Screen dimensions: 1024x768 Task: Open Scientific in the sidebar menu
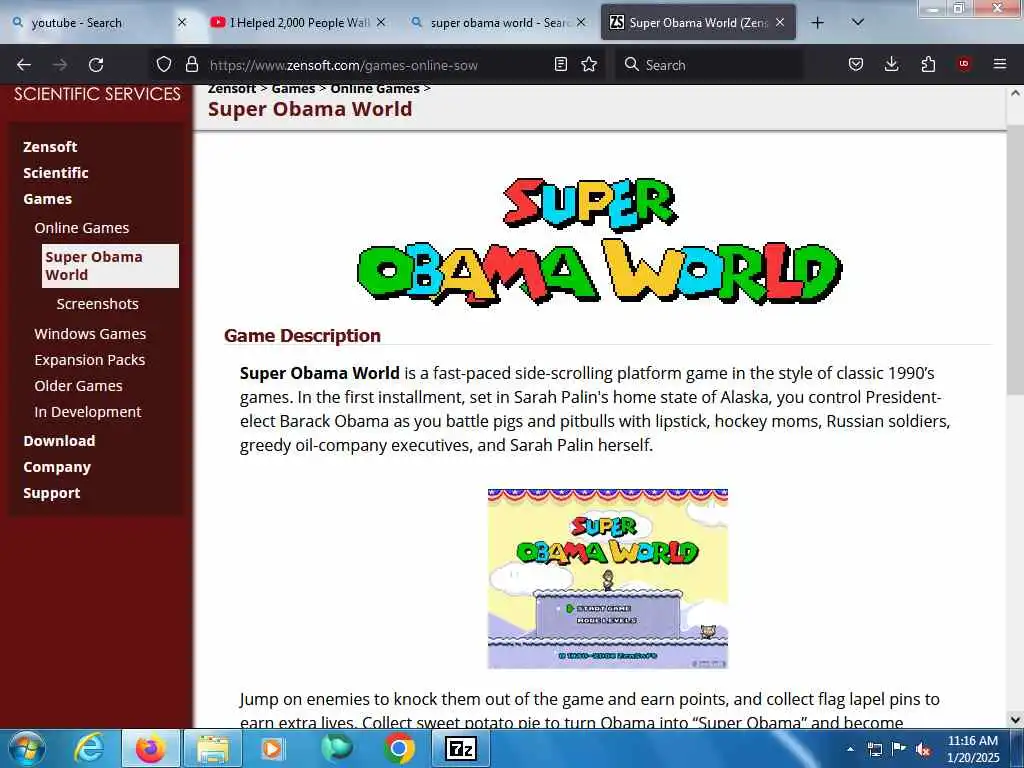click(x=56, y=173)
